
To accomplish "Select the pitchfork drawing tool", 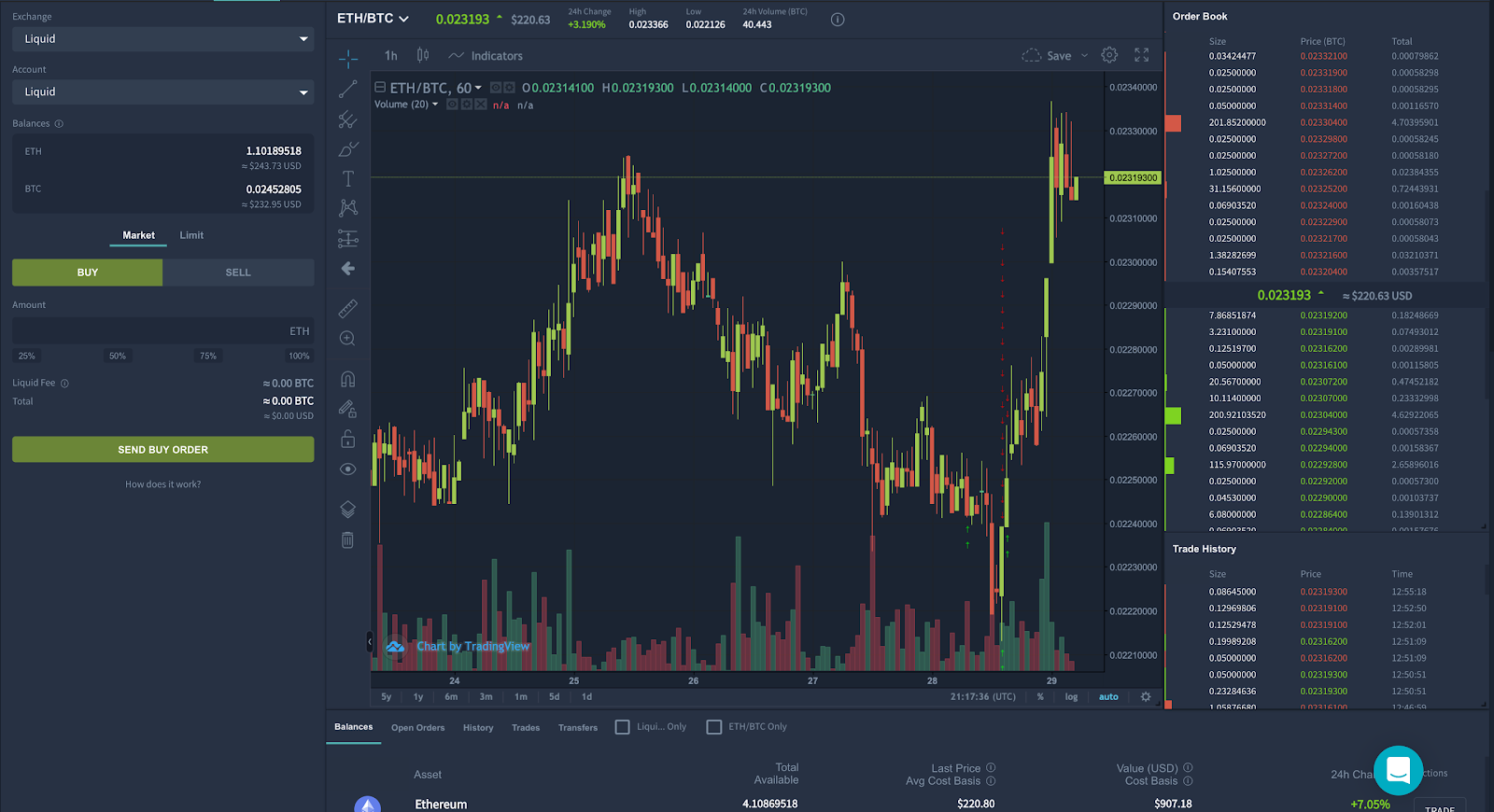I will click(x=347, y=119).
